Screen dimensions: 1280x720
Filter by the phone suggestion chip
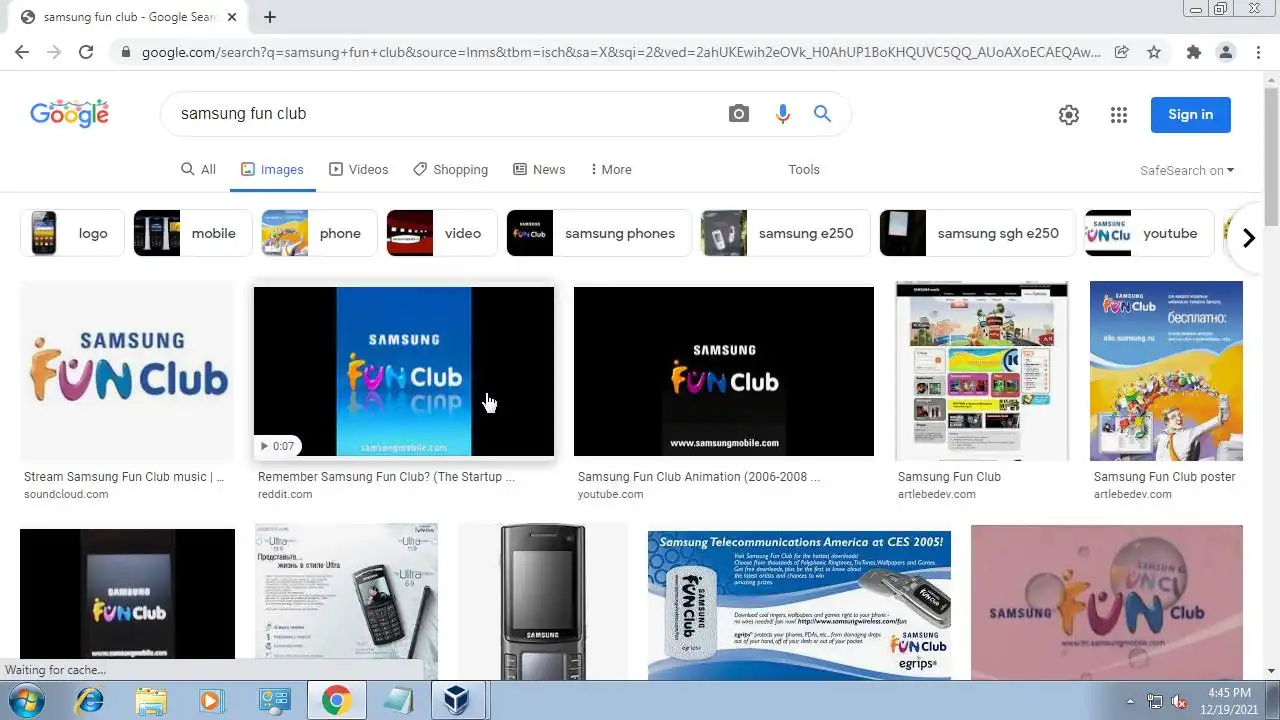coord(319,233)
